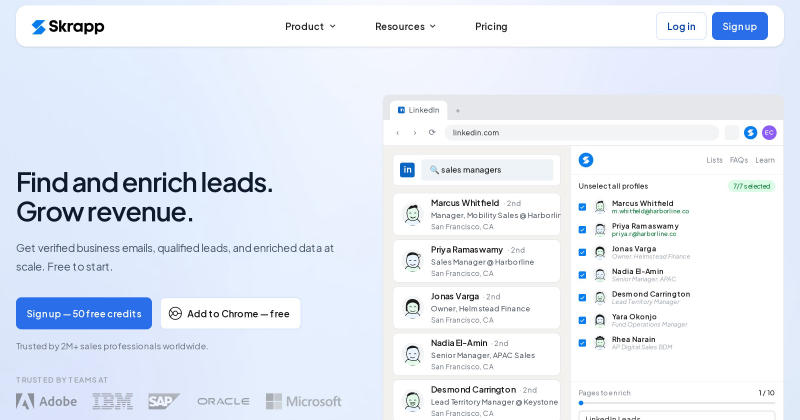
Task: Click Marcus Whitfield avatar in Skrapp panel
Action: 600,207
